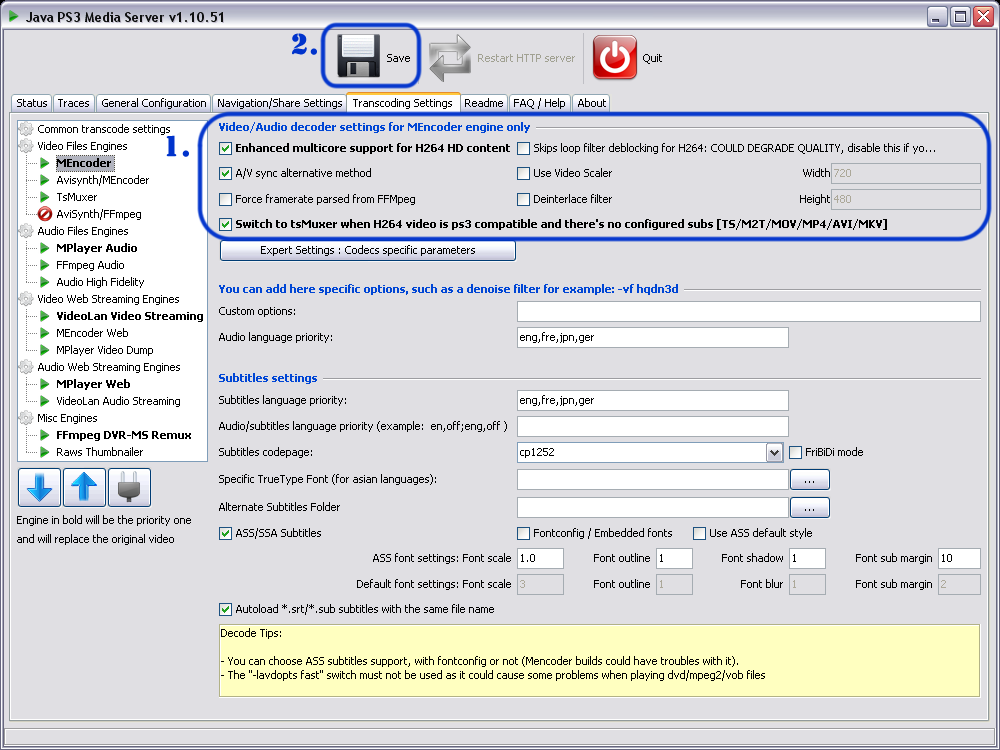
Task: Click the green arrow icon beside MEncoder Web
Action: tap(45, 333)
